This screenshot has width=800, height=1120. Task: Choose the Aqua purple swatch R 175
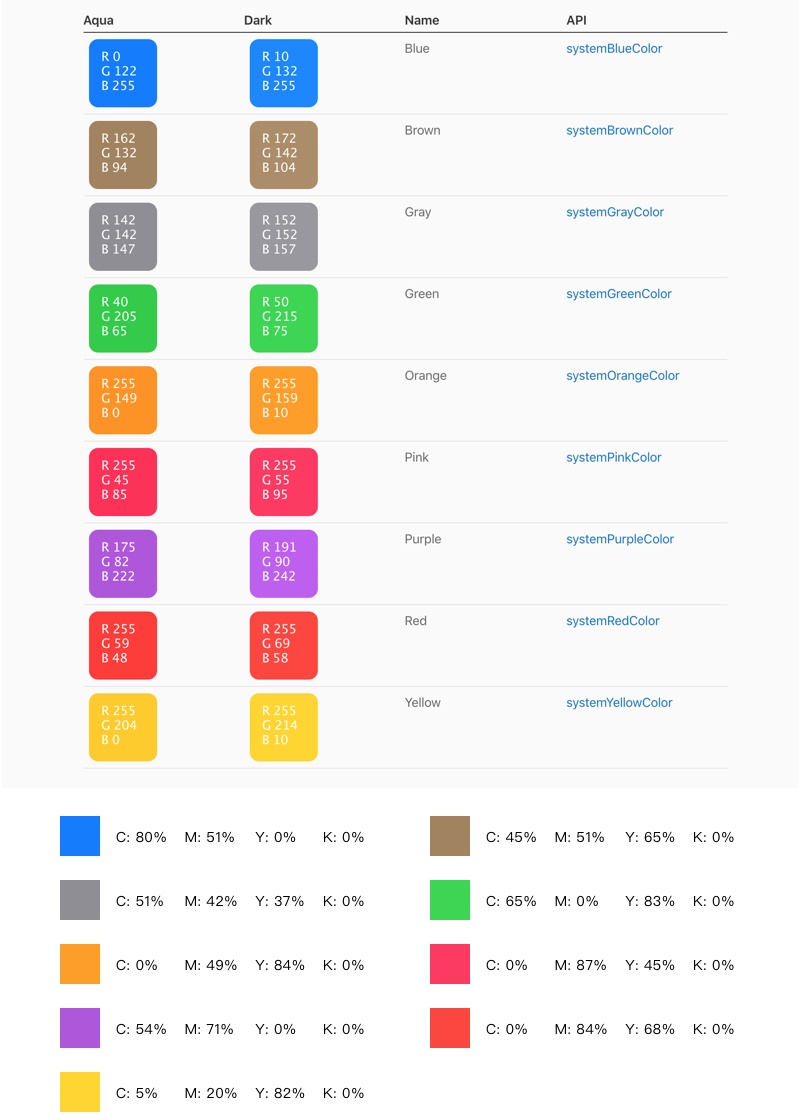coord(123,564)
